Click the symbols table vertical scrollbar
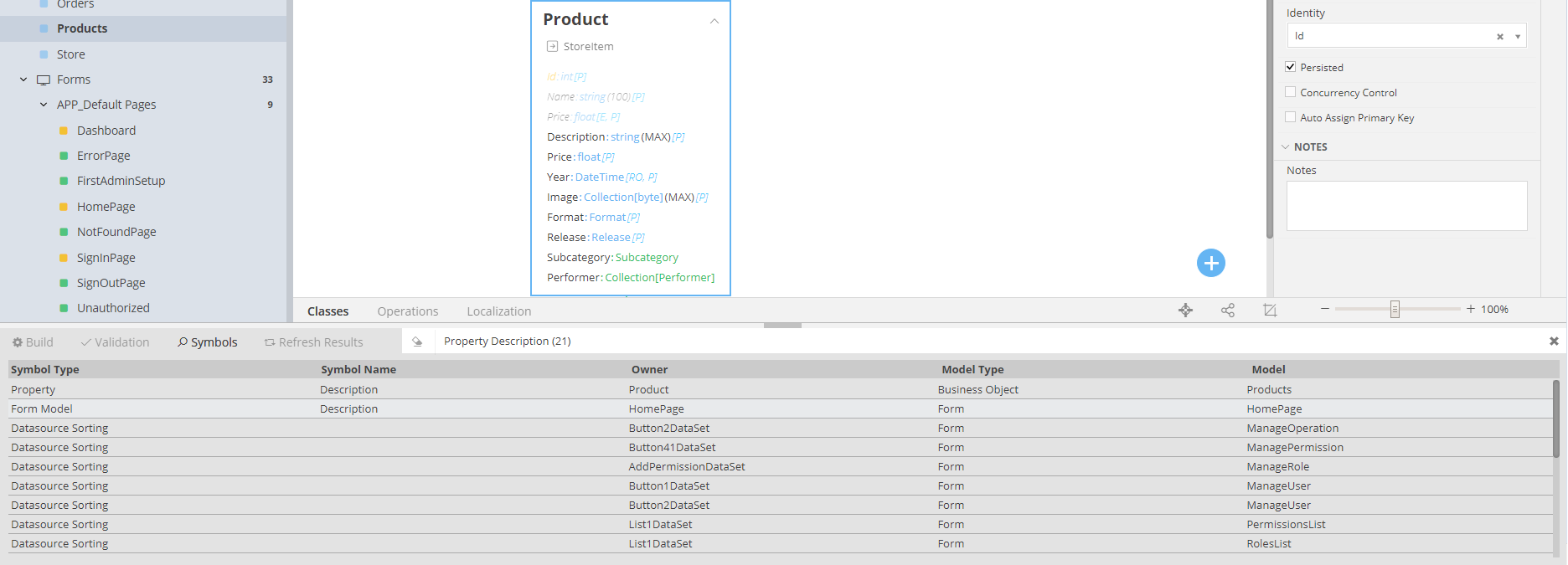 (x=1555, y=419)
